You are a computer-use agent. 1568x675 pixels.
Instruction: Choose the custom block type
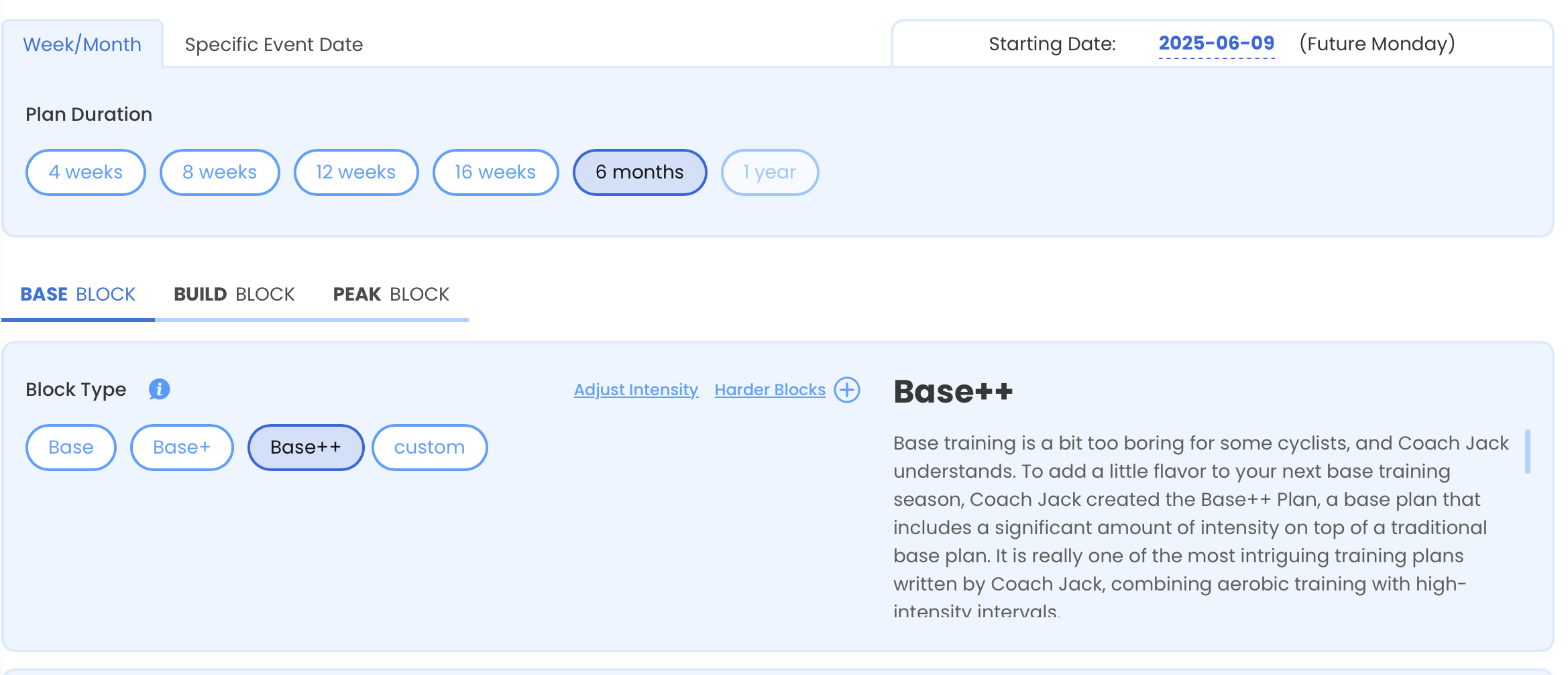pyautogui.click(x=429, y=448)
